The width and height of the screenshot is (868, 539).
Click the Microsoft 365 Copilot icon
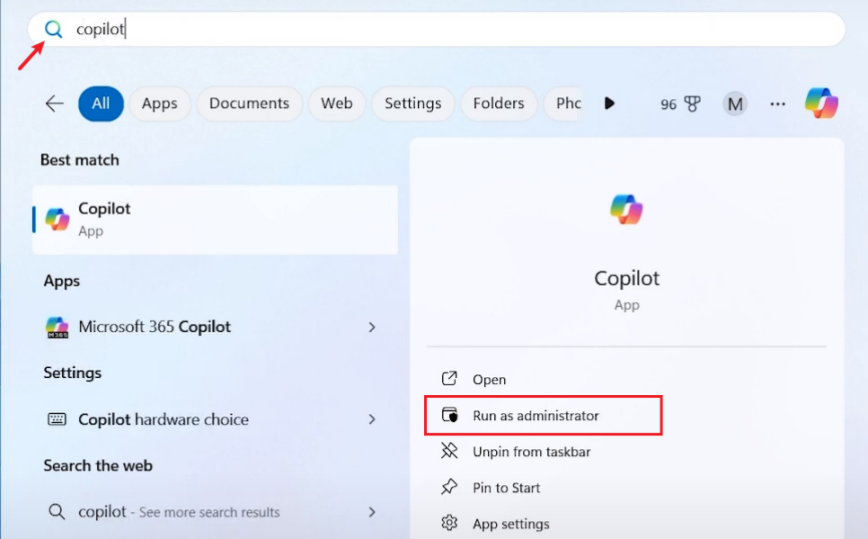57,327
